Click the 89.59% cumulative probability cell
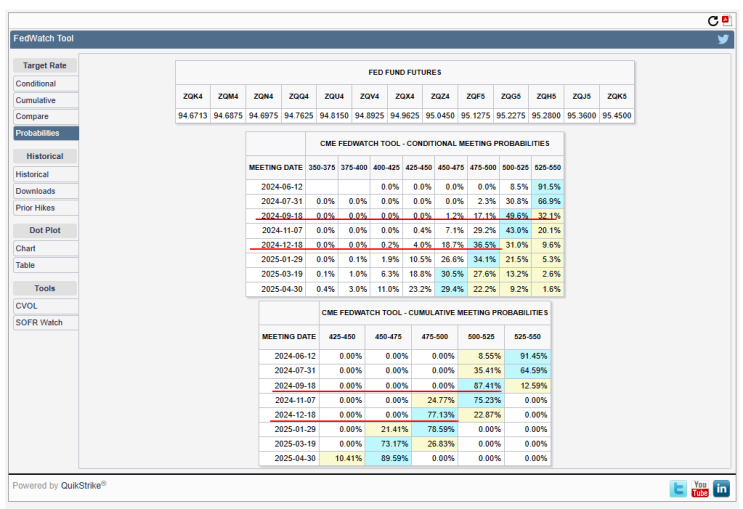This screenshot has width=743, height=509. (389, 459)
